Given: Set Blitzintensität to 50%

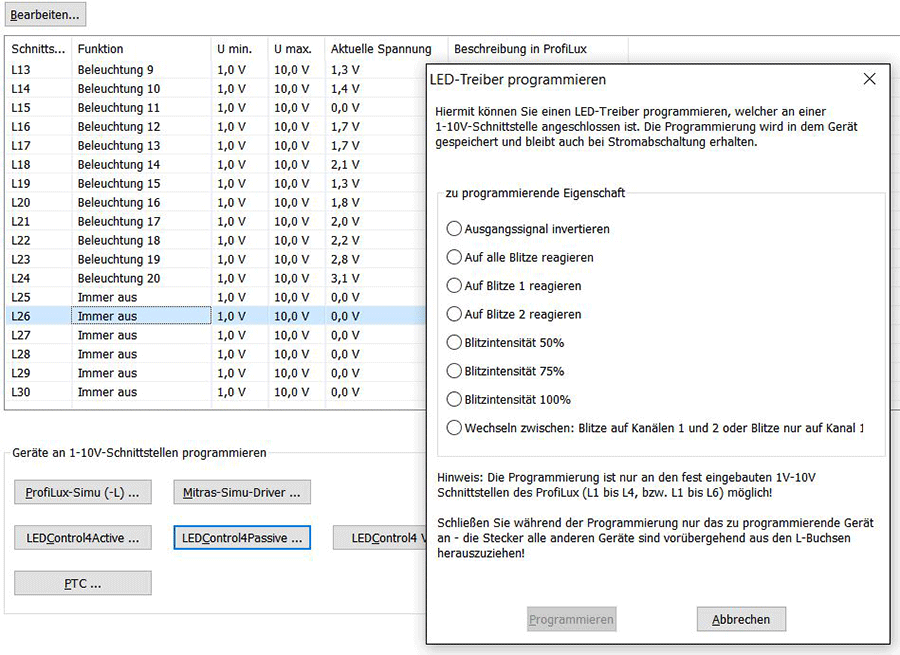Looking at the screenshot, I should point(455,342).
